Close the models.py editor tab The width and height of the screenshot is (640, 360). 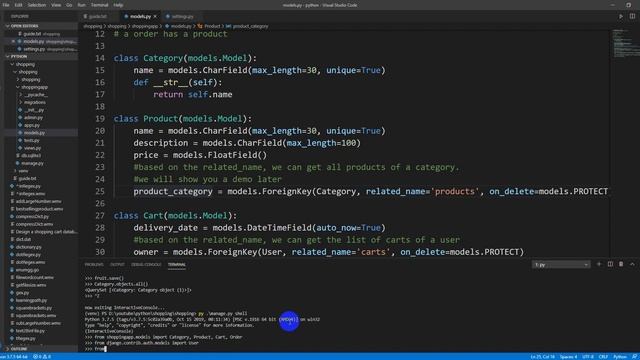pyautogui.click(x=155, y=16)
